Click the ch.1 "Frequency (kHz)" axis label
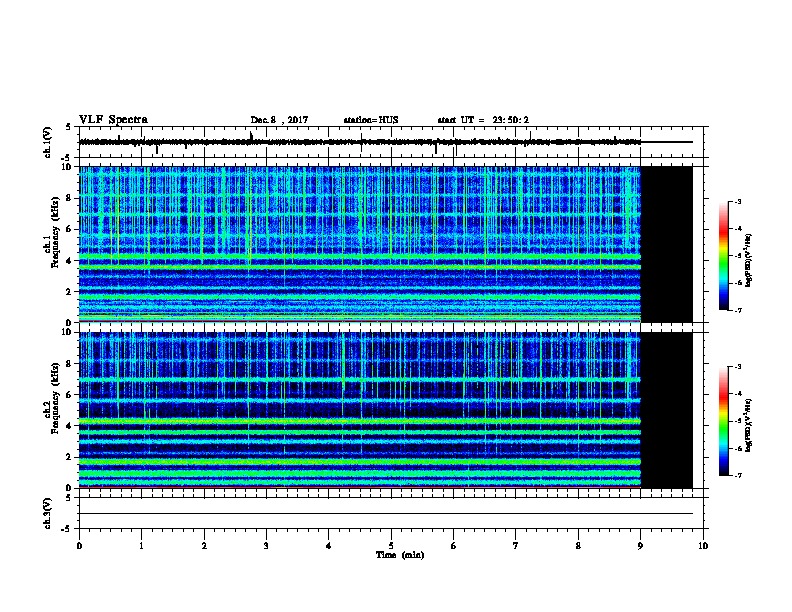 54,232
